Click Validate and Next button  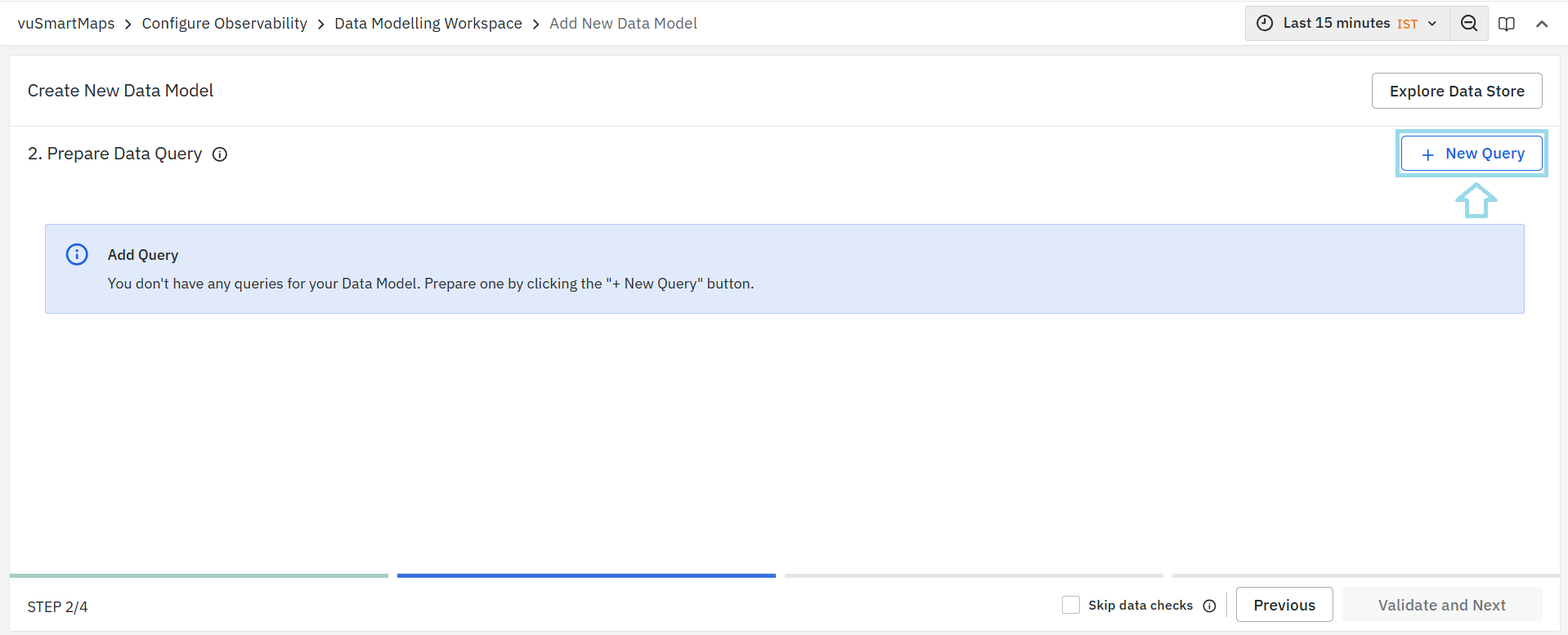point(1441,605)
